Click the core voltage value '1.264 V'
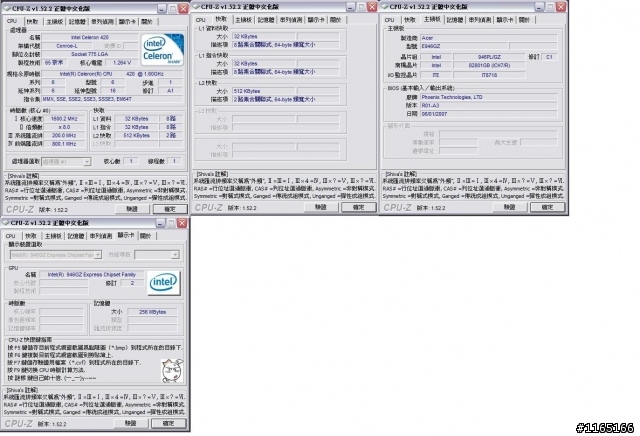640x436 pixels. point(122,63)
